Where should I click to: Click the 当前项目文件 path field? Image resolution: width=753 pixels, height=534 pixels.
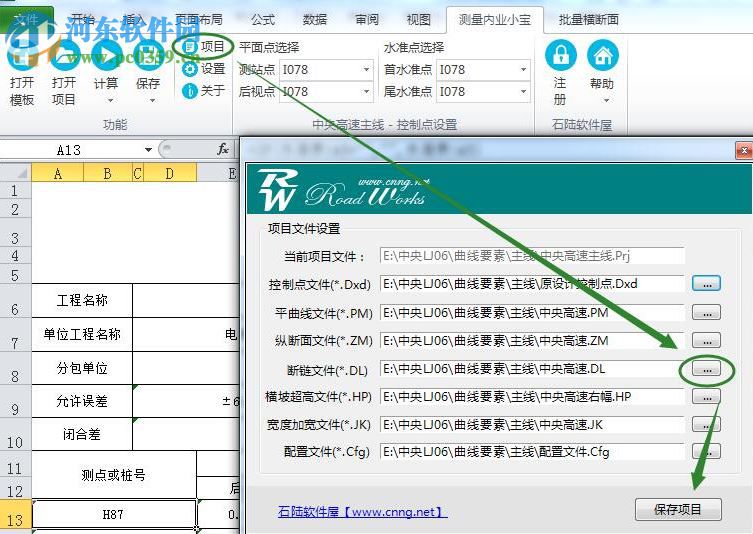532,256
